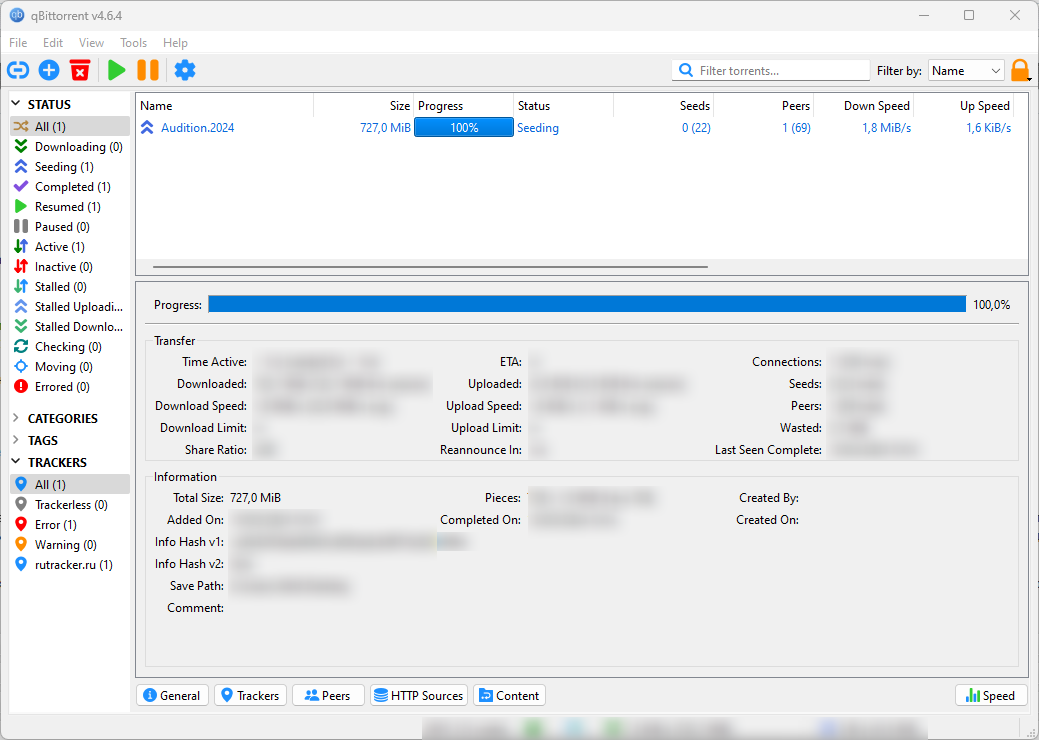This screenshot has width=1039, height=740.
Task: Click the red Delete torrent icon
Action: click(x=80, y=70)
